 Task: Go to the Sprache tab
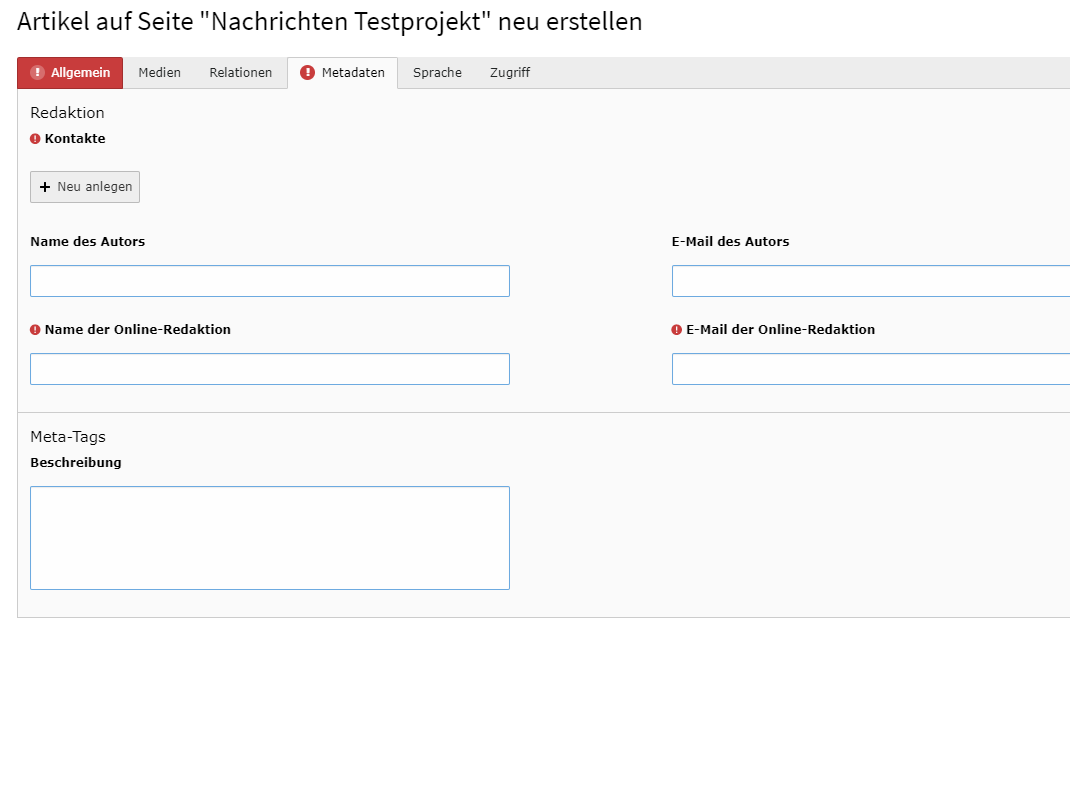[437, 73]
